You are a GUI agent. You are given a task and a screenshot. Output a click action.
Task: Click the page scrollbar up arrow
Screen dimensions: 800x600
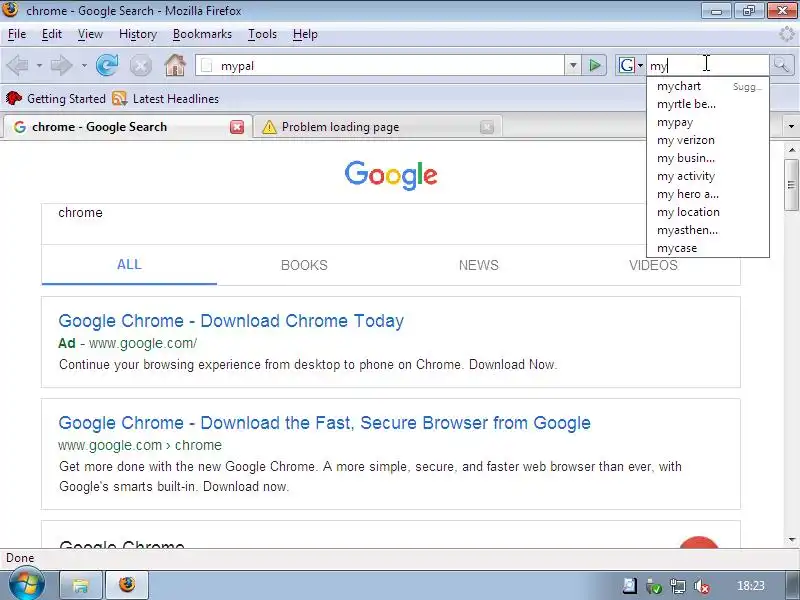point(791,150)
